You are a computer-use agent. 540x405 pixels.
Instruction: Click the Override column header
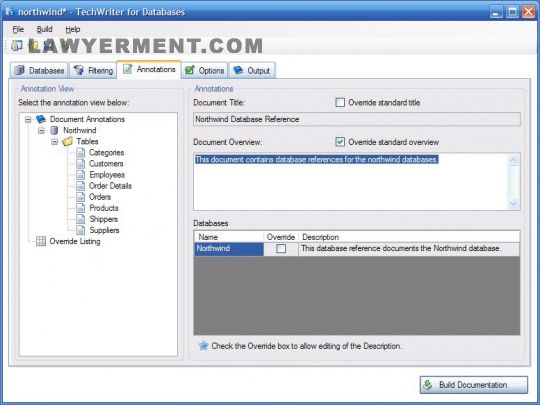281,237
